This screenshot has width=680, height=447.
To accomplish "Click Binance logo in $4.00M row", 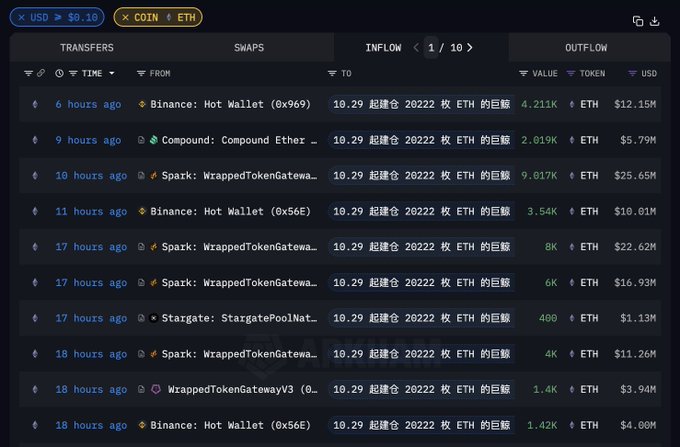I will coord(142,425).
